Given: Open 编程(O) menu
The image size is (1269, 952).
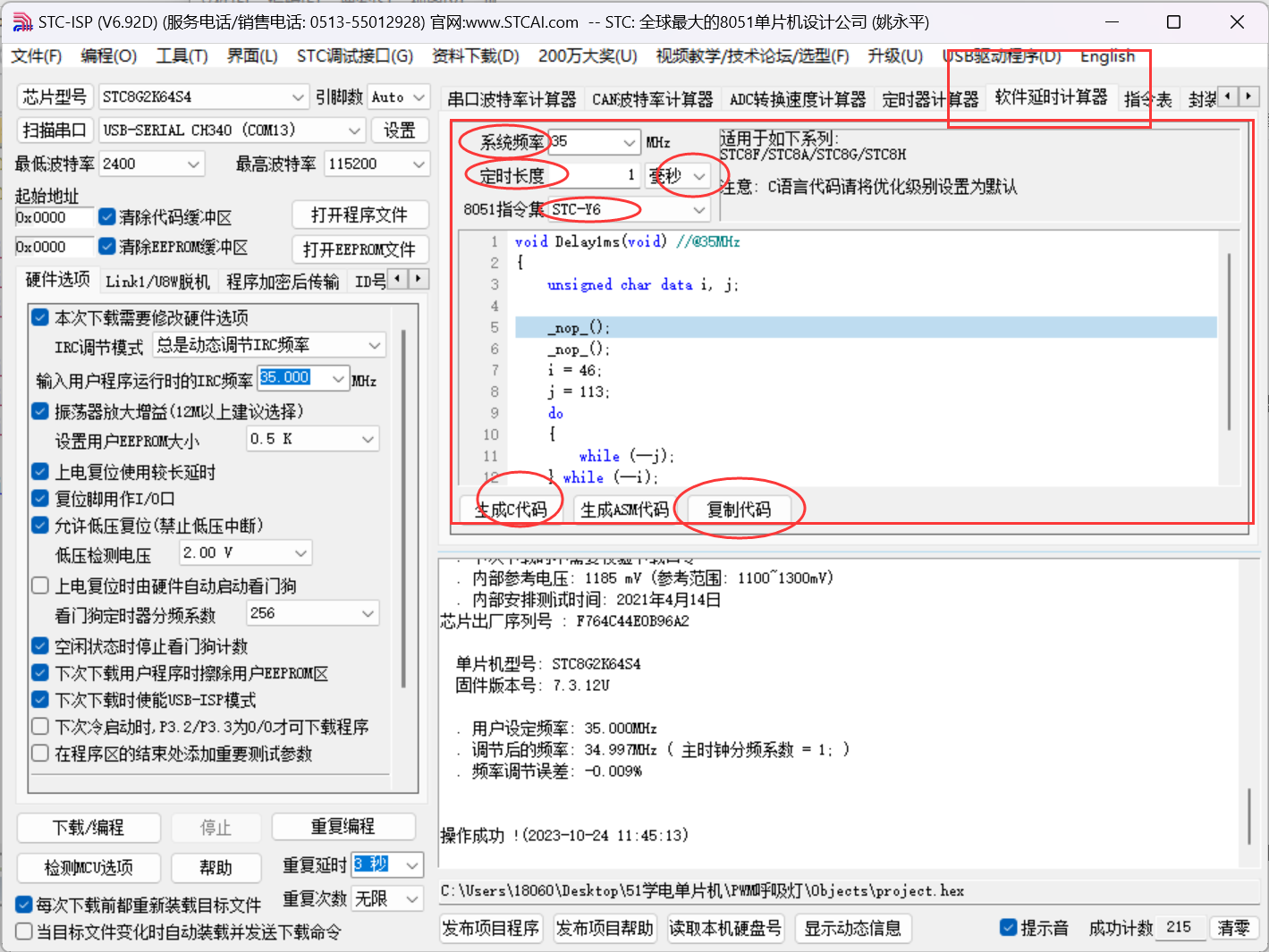Looking at the screenshot, I should click(108, 56).
